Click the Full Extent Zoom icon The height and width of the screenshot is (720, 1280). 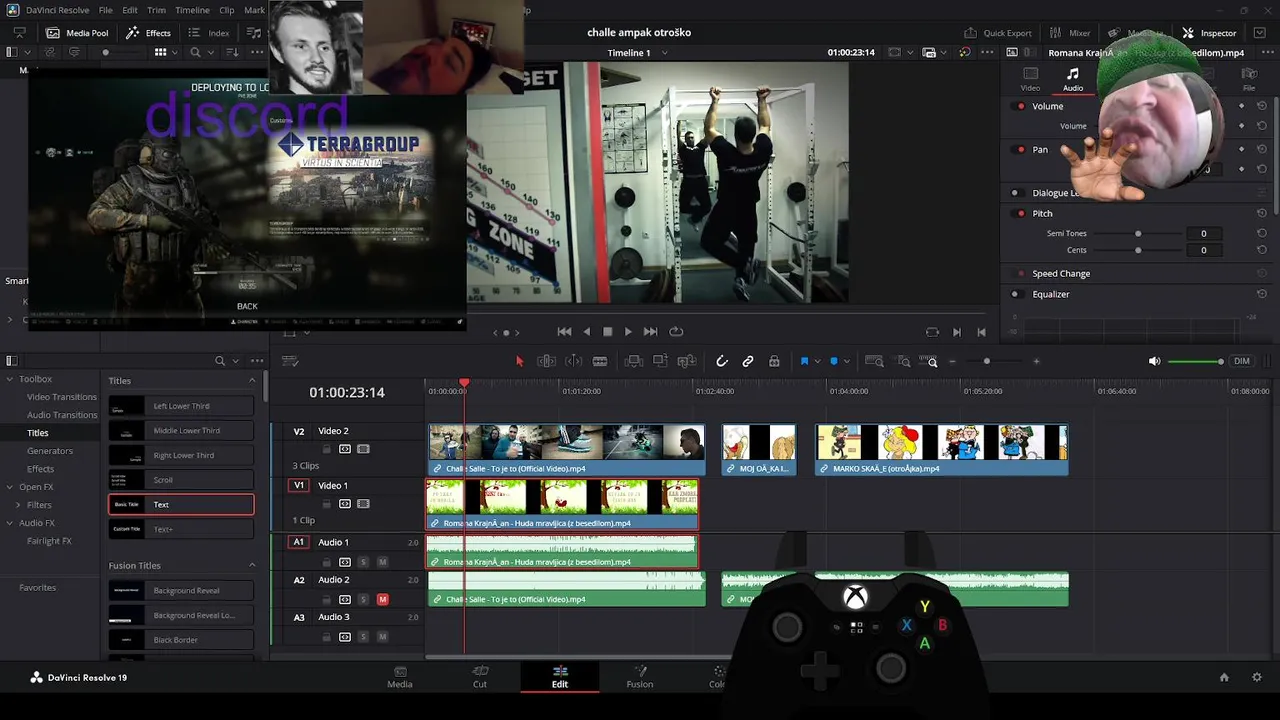coord(874,361)
